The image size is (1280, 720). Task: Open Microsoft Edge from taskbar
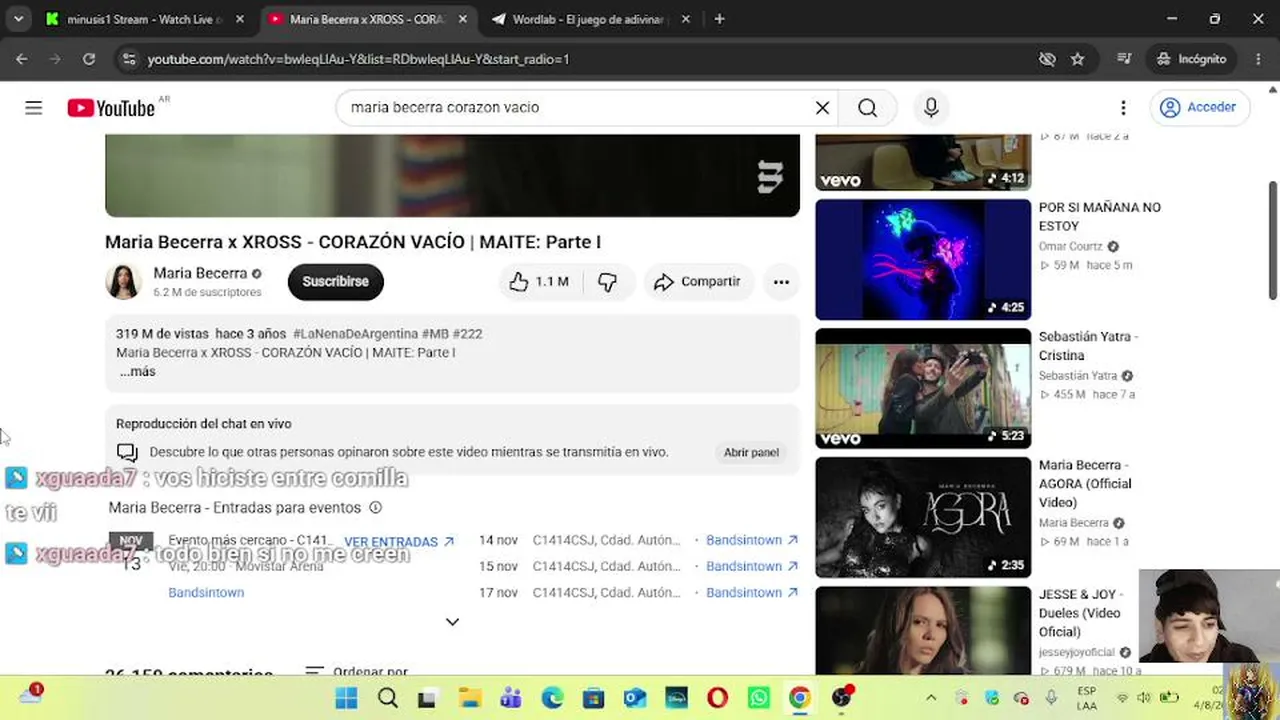[x=552, y=698]
